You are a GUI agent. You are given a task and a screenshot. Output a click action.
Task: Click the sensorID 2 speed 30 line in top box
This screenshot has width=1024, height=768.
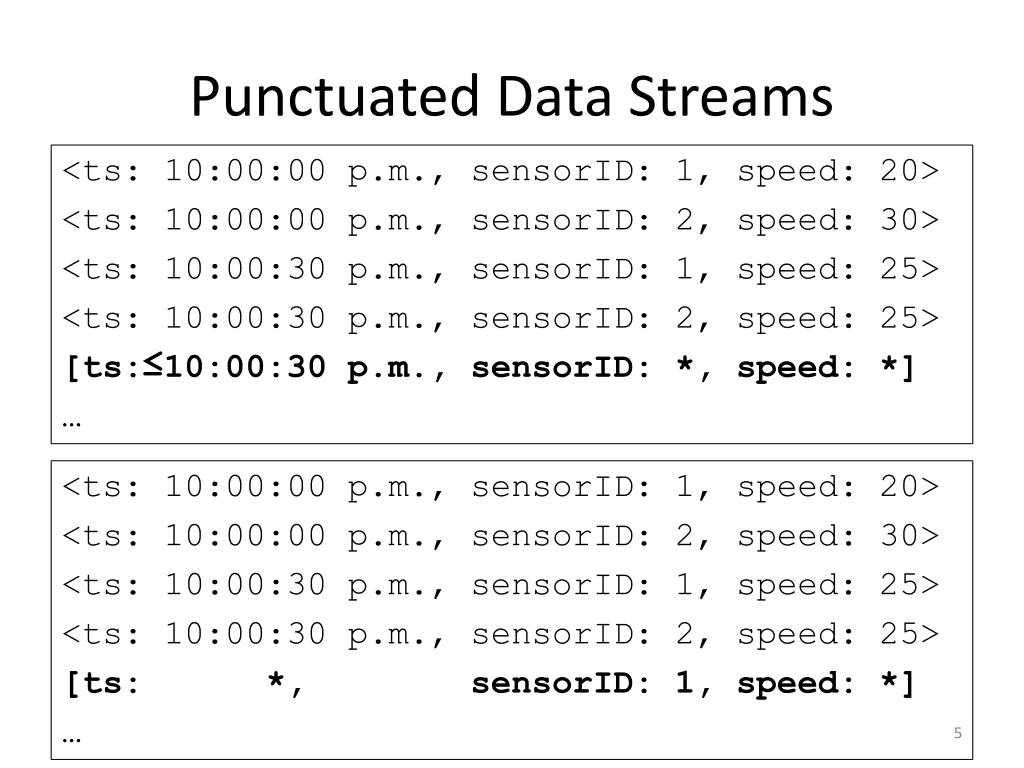point(501,220)
